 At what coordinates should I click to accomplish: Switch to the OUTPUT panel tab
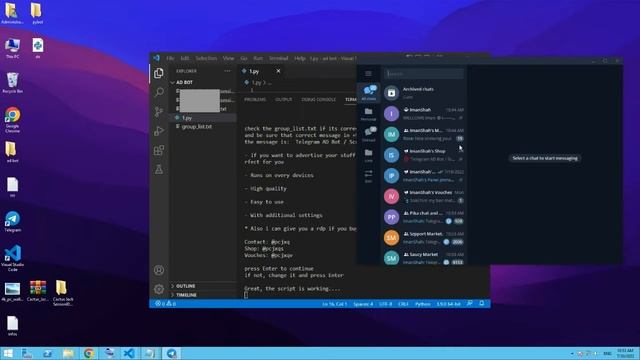click(x=284, y=100)
